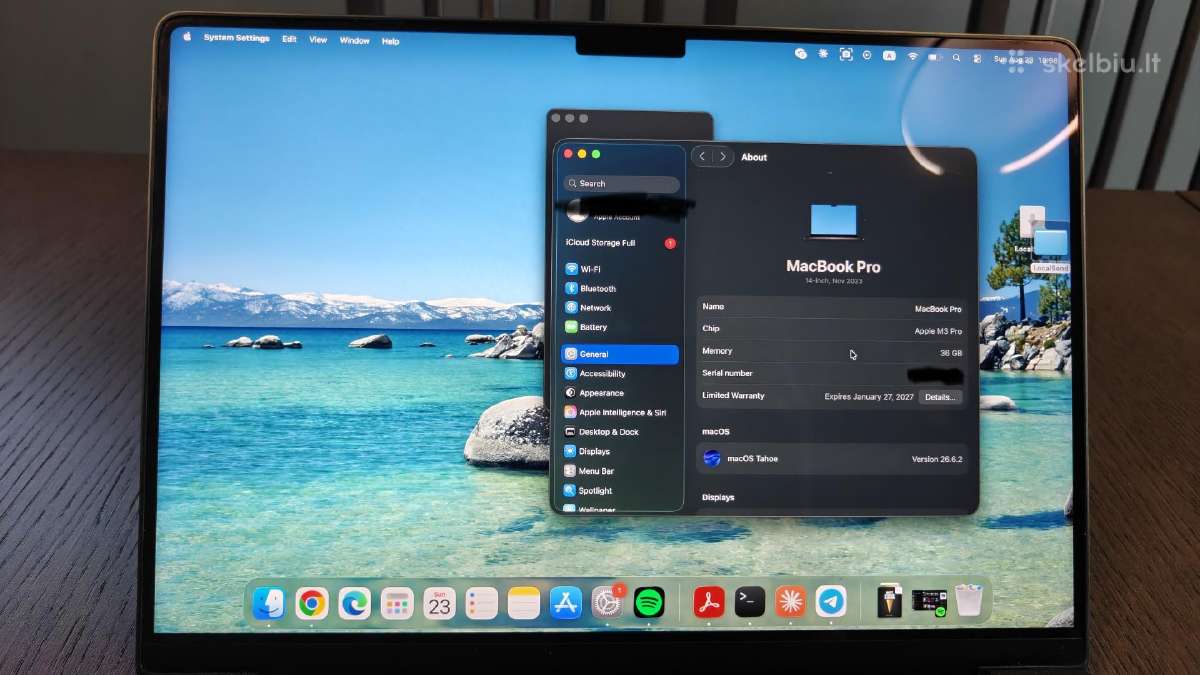Click date and time in menu bar
Image resolution: width=1200 pixels, height=675 pixels.
tap(1026, 59)
